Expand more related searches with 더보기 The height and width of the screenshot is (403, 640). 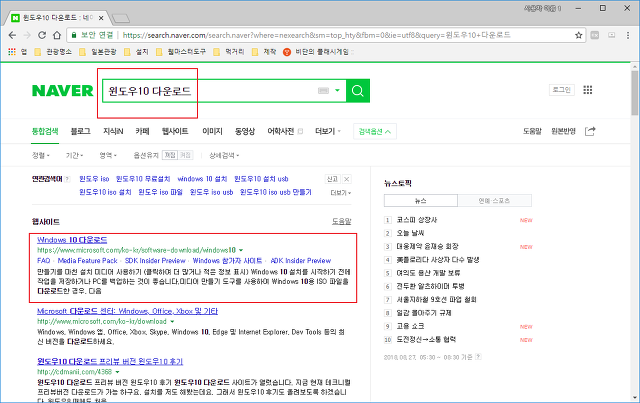pyautogui.click(x=341, y=192)
